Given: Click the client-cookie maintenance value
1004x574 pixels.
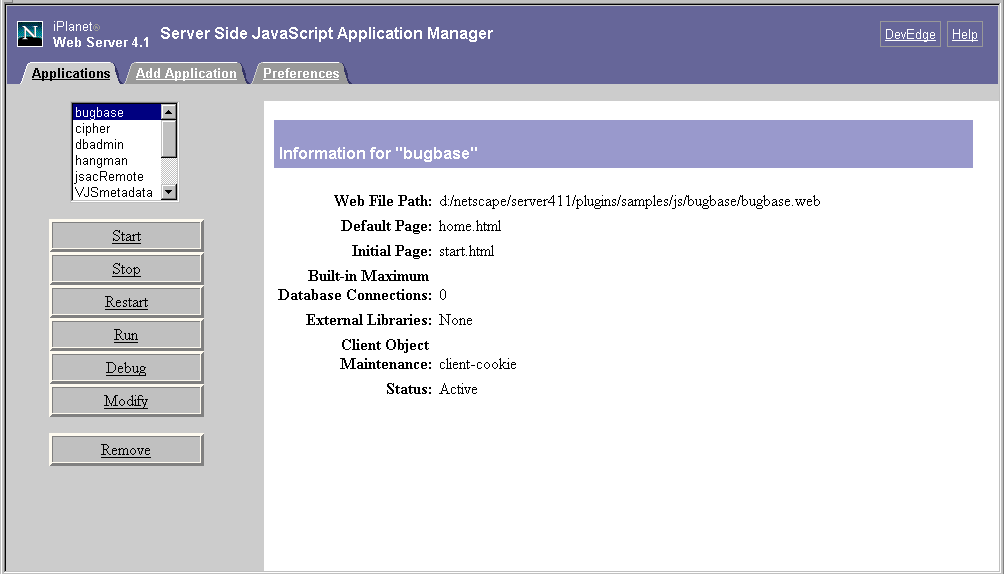Looking at the screenshot, I should pos(478,365).
